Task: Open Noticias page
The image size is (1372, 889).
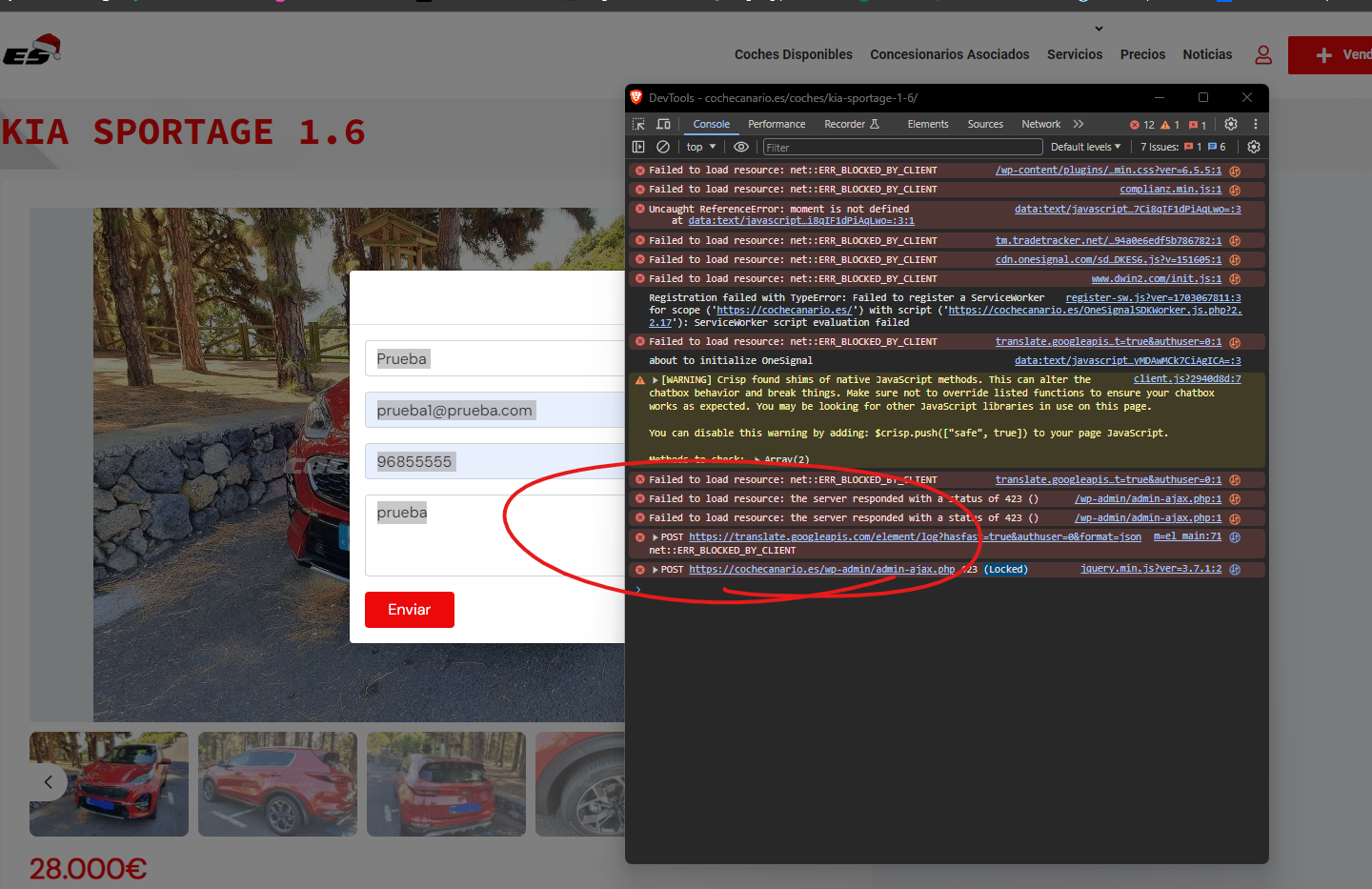Action: [x=1207, y=54]
